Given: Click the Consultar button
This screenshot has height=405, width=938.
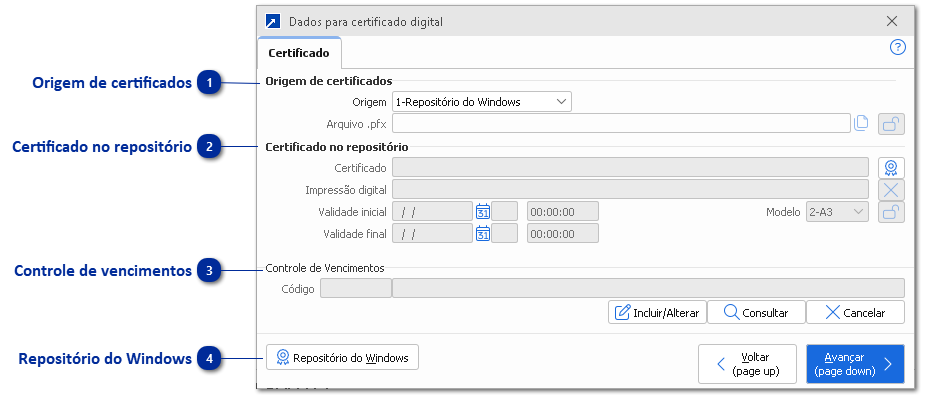Looking at the screenshot, I should 756,312.
